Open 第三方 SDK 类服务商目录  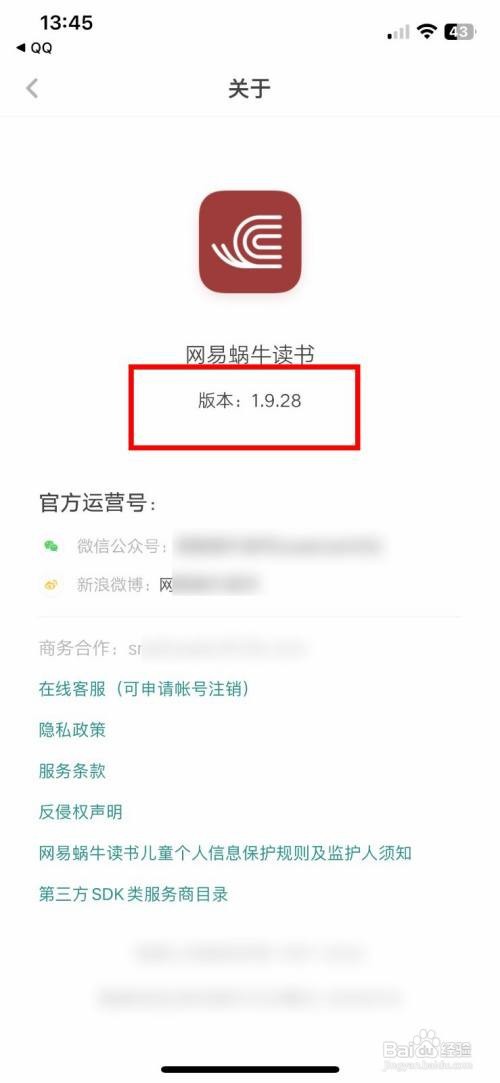pyautogui.click(x=133, y=894)
